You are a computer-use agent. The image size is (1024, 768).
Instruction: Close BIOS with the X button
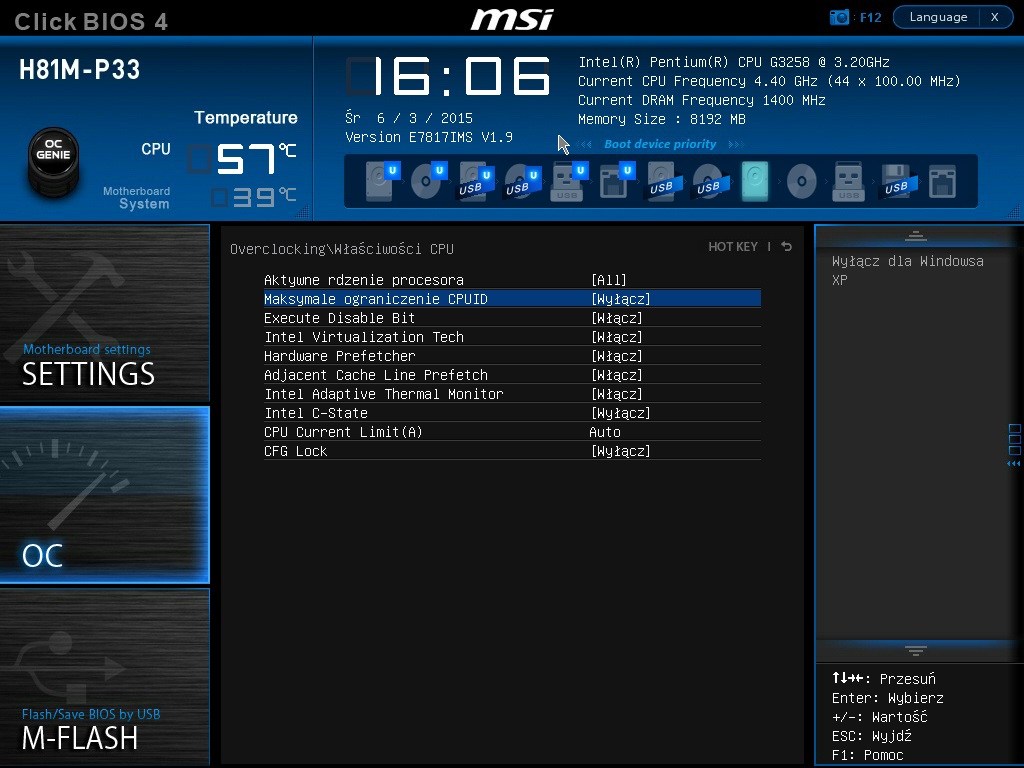(x=995, y=17)
